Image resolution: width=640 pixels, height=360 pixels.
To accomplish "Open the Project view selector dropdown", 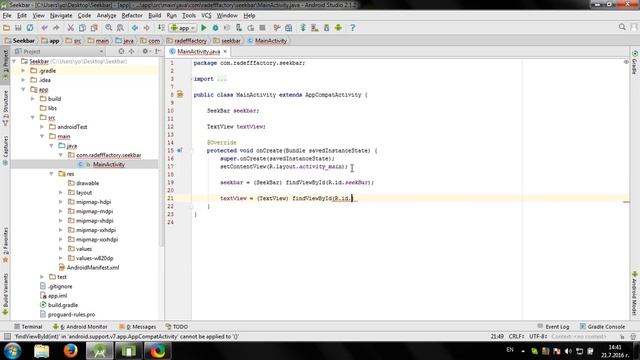I will pos(59,51).
